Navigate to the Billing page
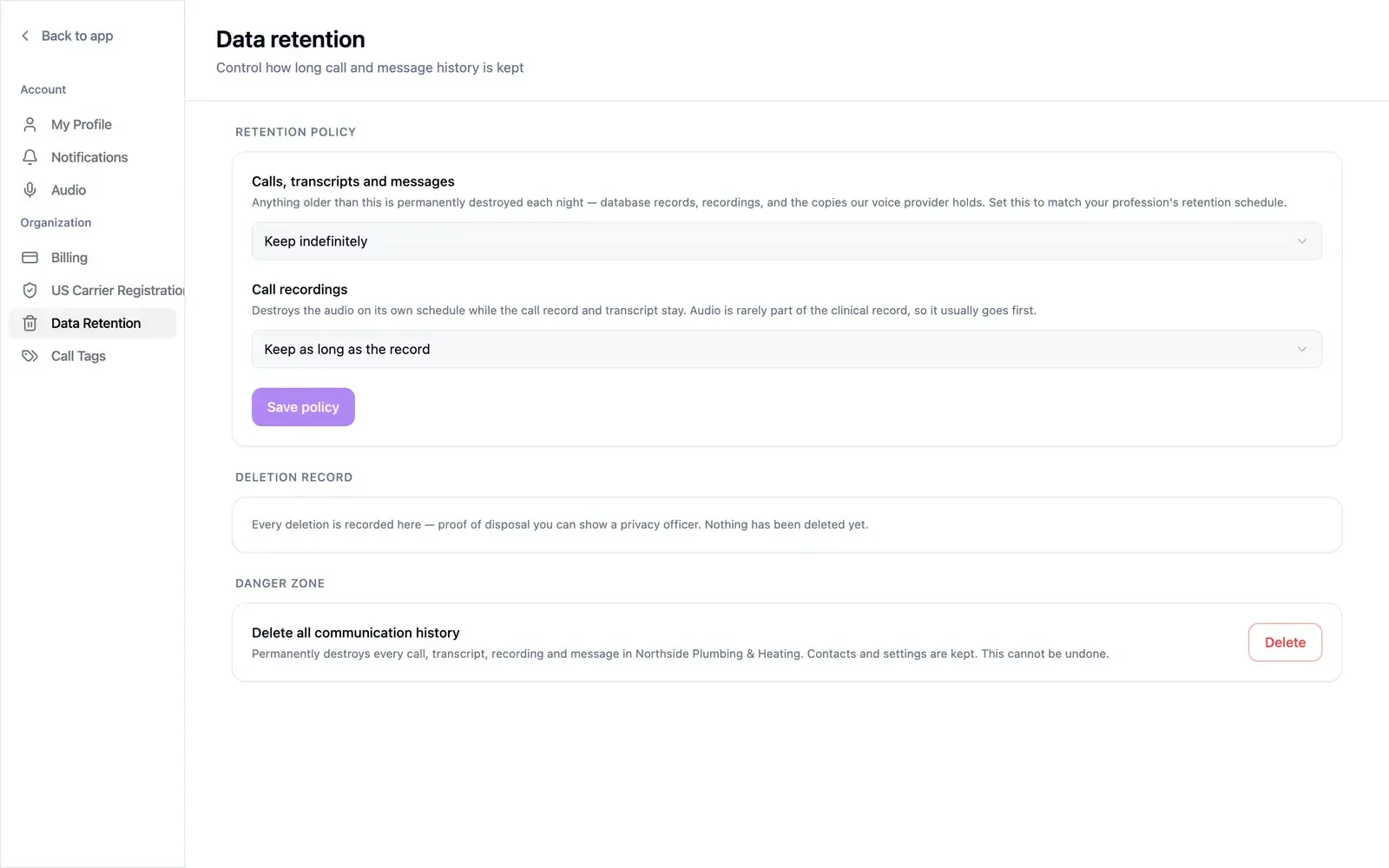 pos(93,258)
